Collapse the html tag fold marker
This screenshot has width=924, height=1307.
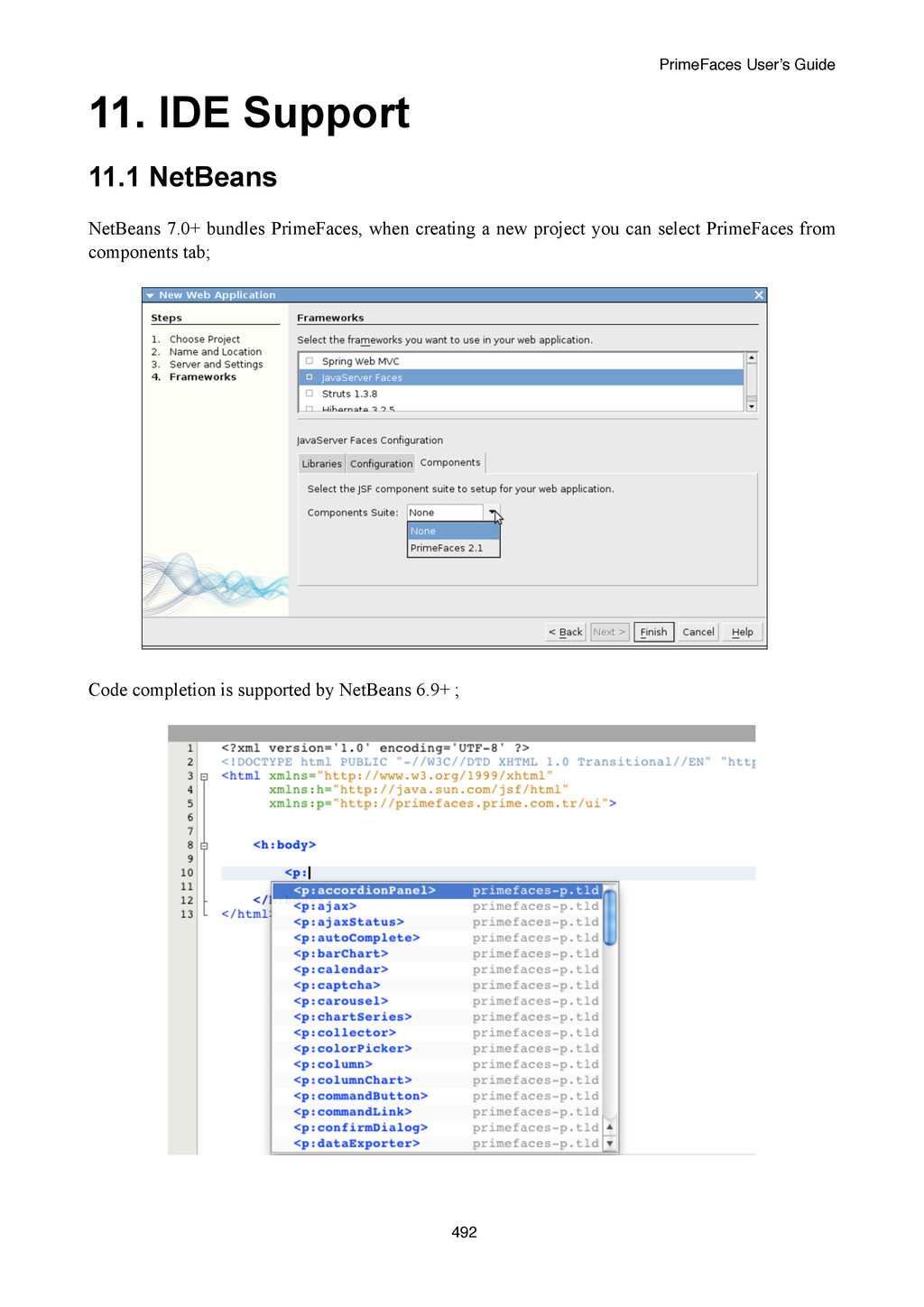204,776
